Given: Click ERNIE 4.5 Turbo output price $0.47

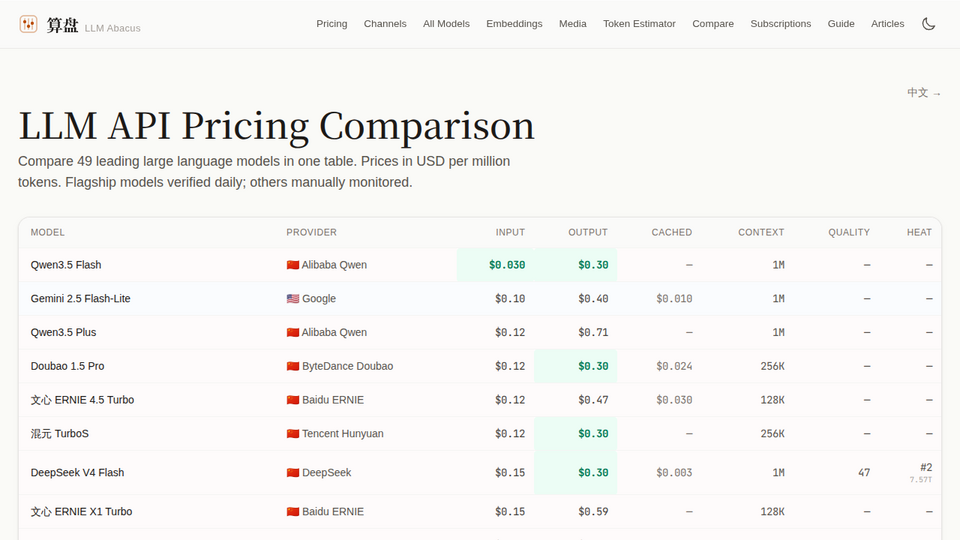Looking at the screenshot, I should point(593,400).
